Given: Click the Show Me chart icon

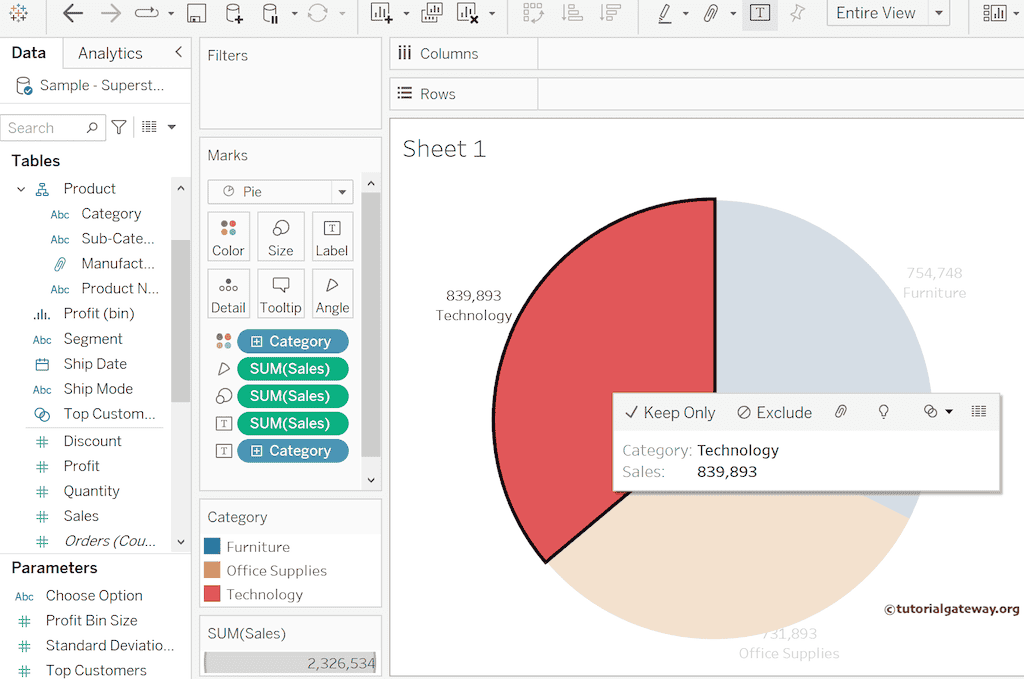Looking at the screenshot, I should point(994,13).
